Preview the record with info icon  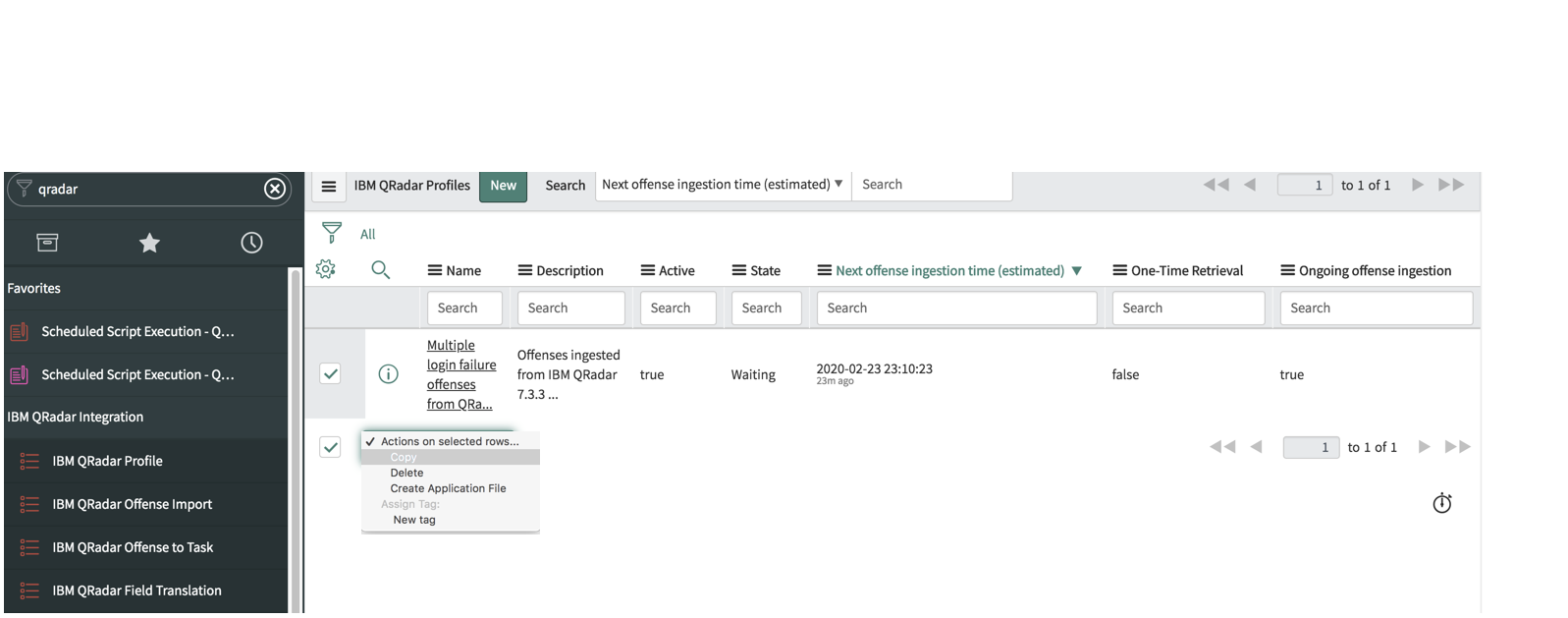pyautogui.click(x=389, y=374)
